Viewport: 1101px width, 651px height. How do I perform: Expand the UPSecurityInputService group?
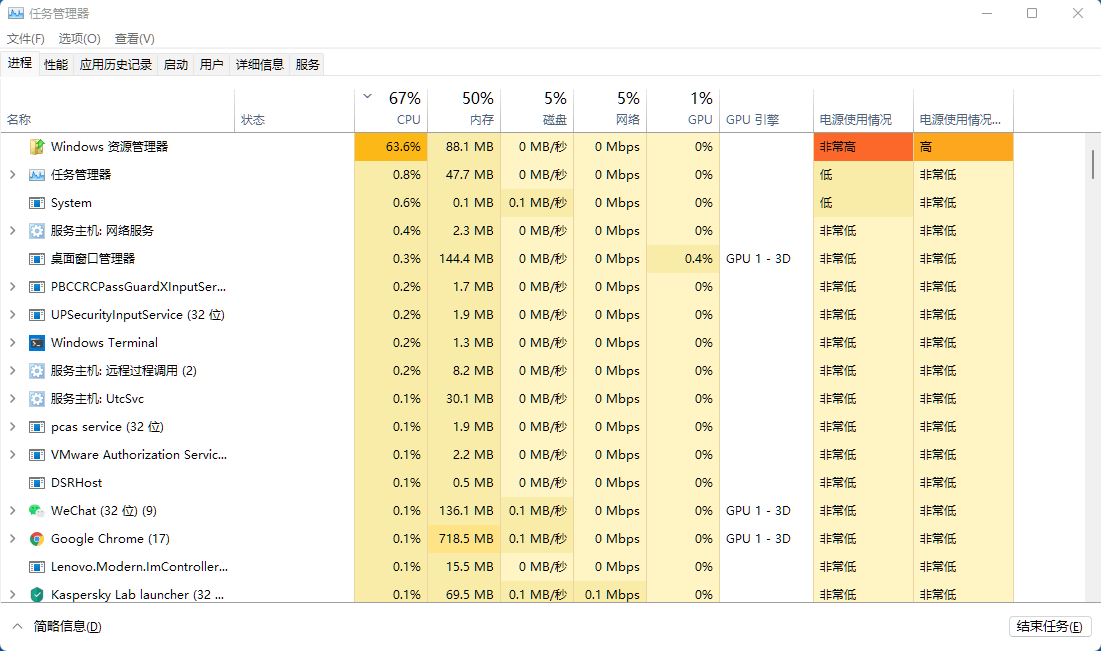point(13,315)
